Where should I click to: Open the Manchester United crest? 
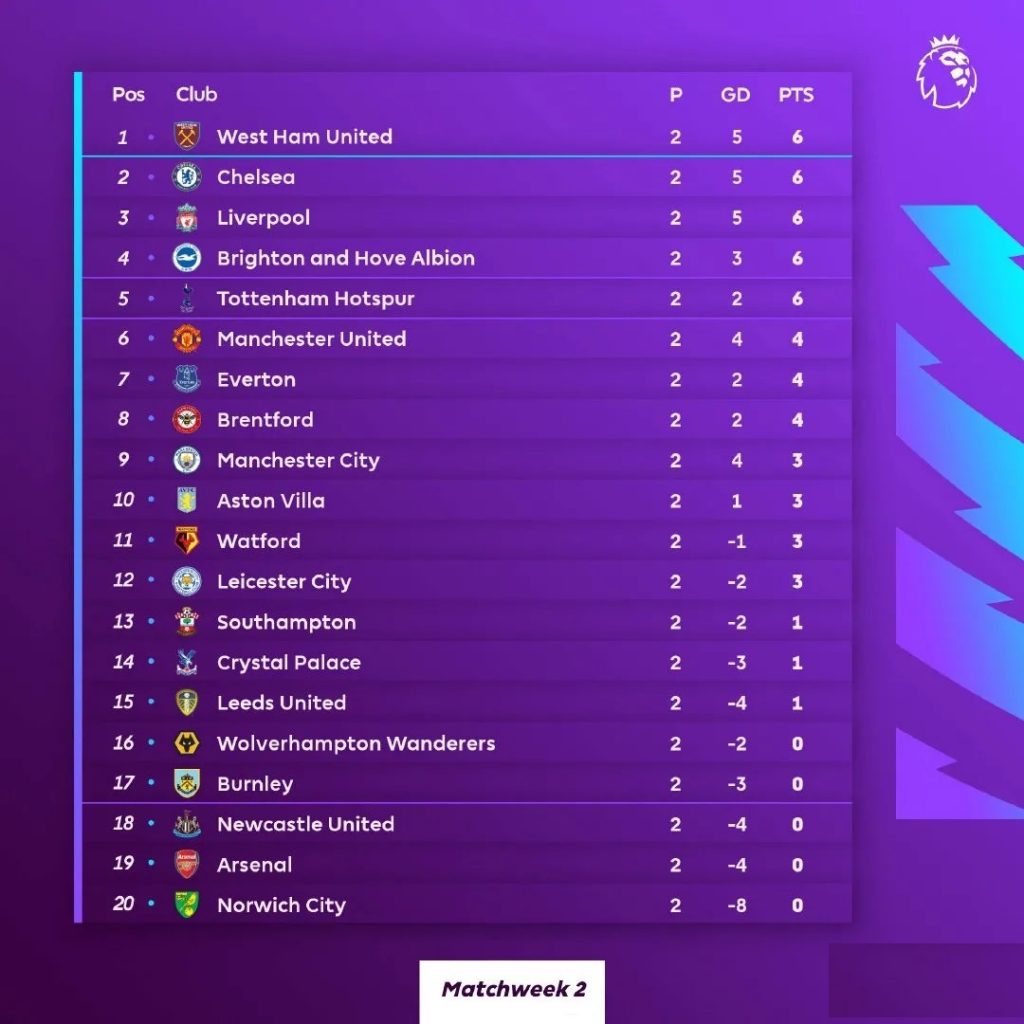point(187,339)
